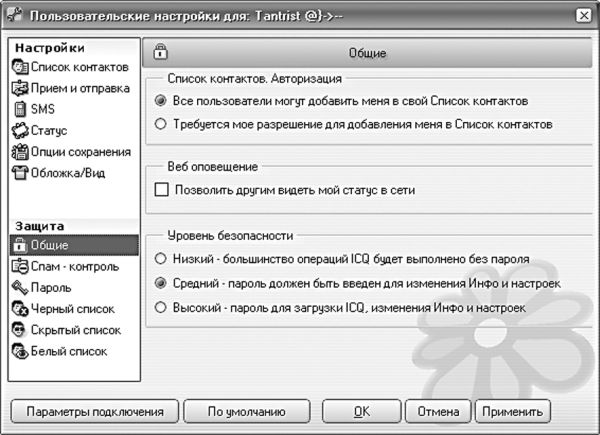Open the Пароль key icon
The width and height of the screenshot is (600, 435).
pyautogui.click(x=20, y=288)
